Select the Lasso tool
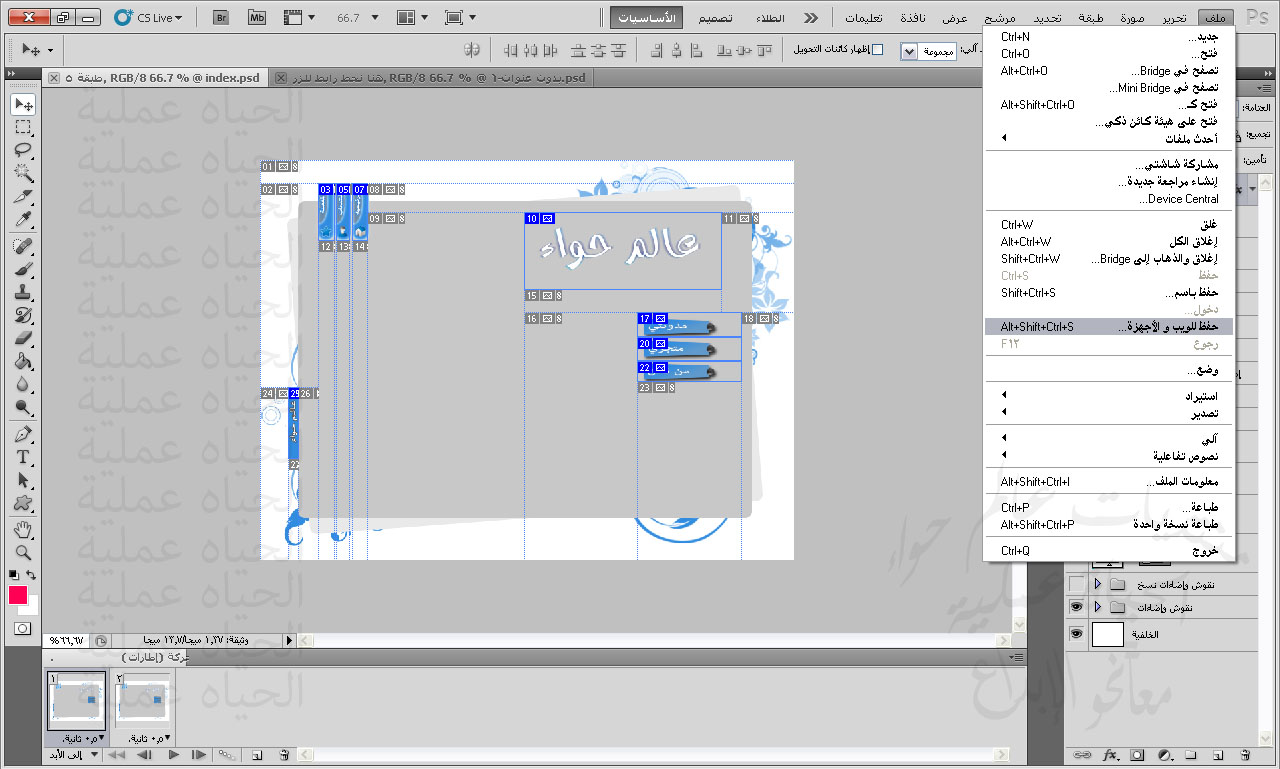 23,150
